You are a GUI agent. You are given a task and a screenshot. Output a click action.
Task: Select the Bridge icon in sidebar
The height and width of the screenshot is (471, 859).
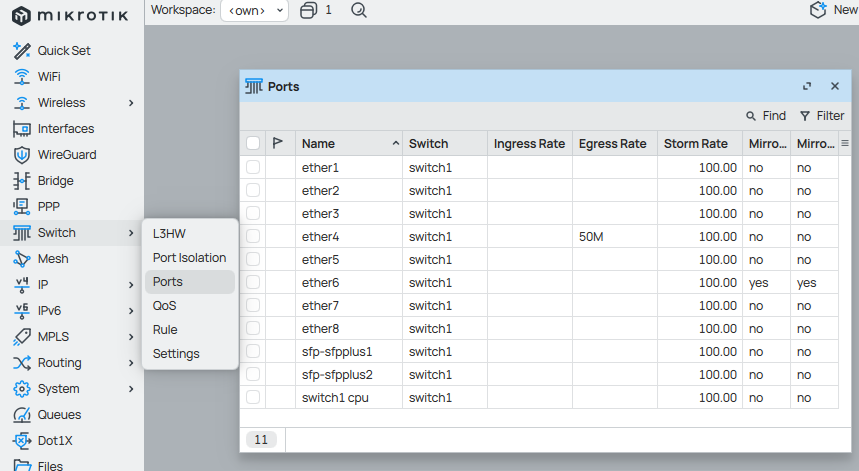21,181
